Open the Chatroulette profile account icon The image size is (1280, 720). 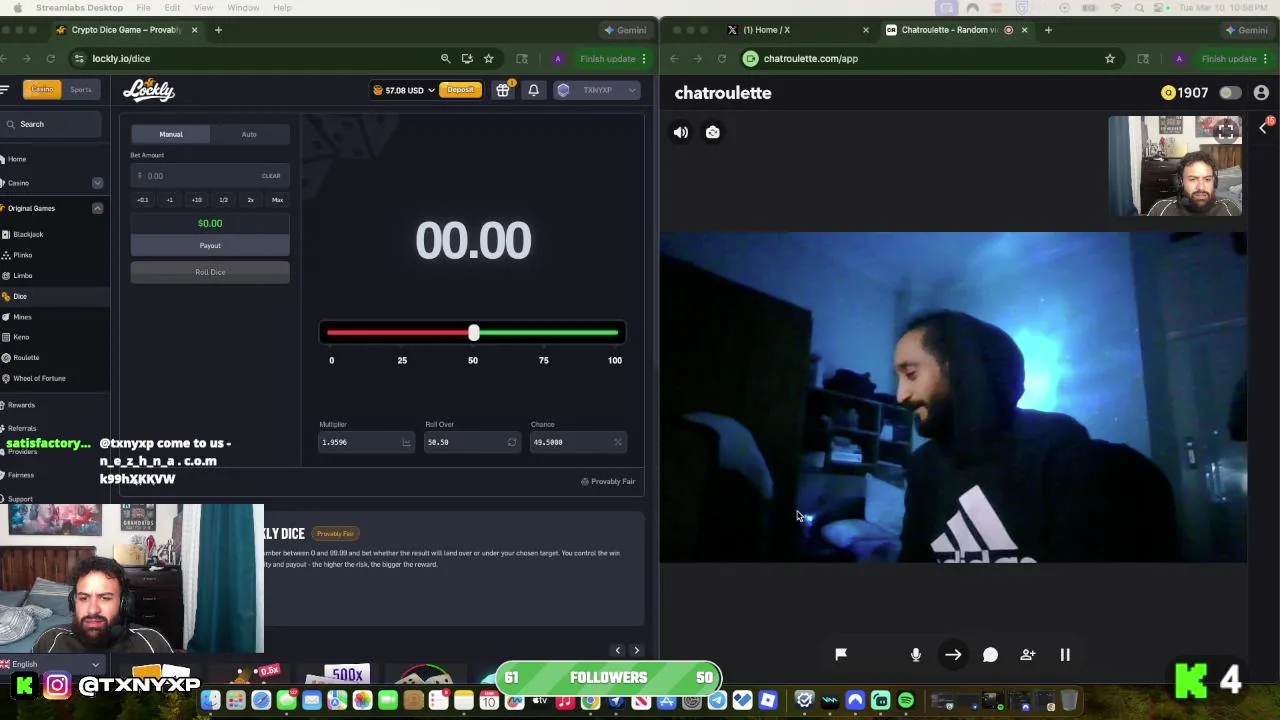[x=1261, y=93]
